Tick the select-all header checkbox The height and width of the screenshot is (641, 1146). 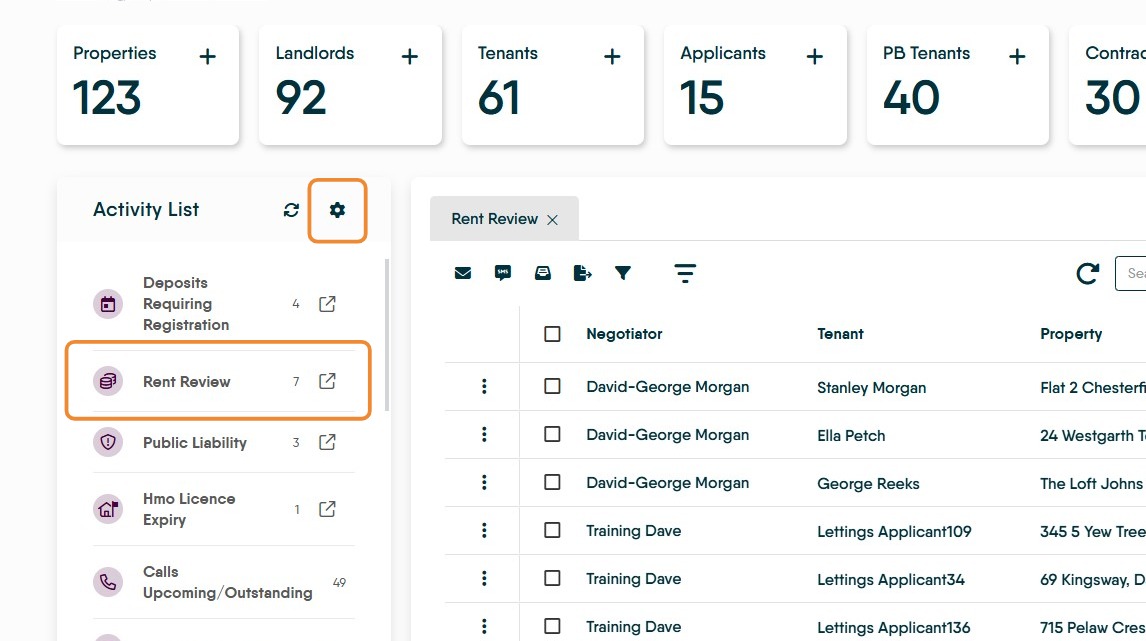[552, 334]
